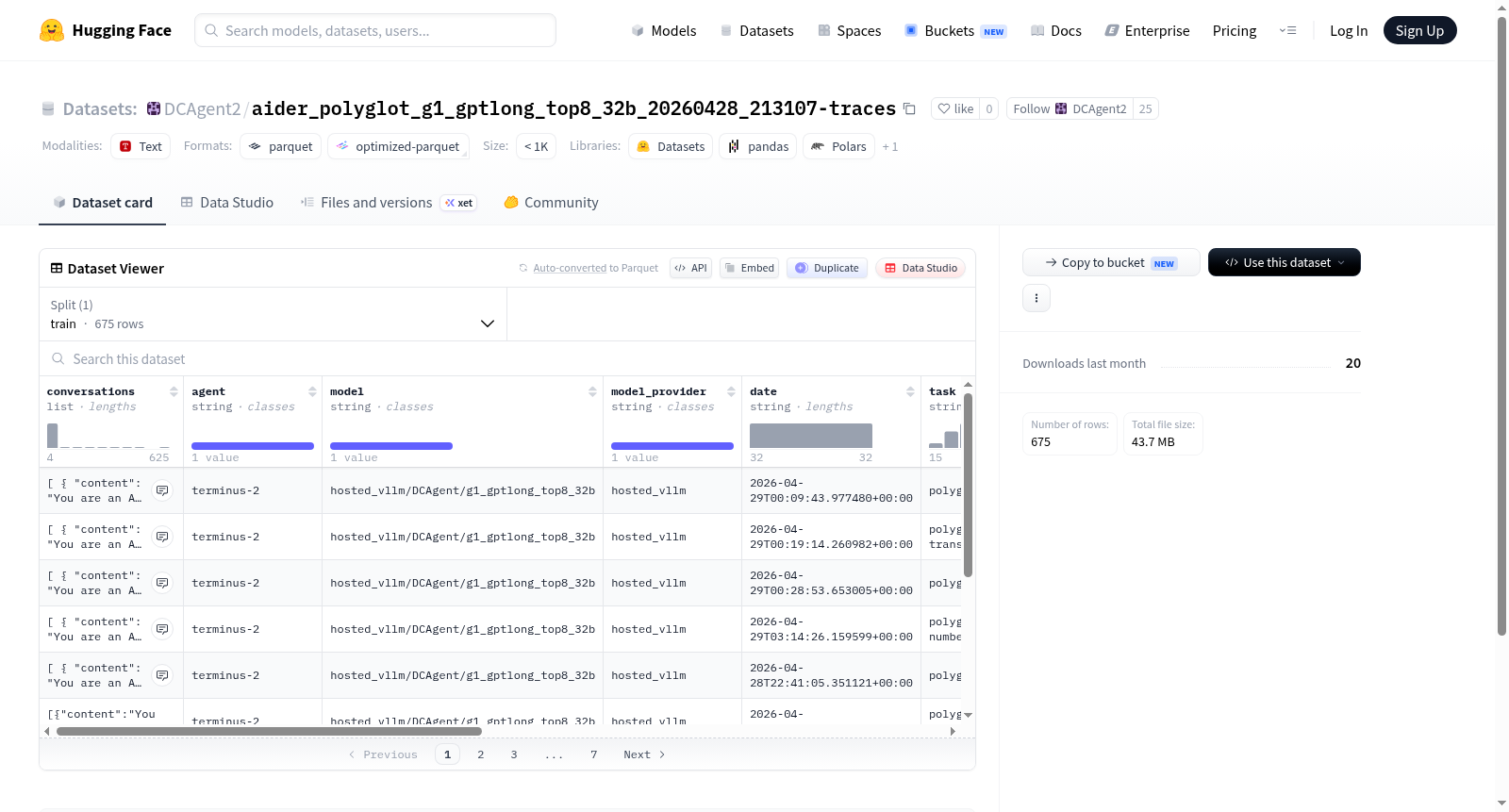Follow the DCAgent2 organization
This screenshot has height=812, width=1509.
[x=1070, y=108]
